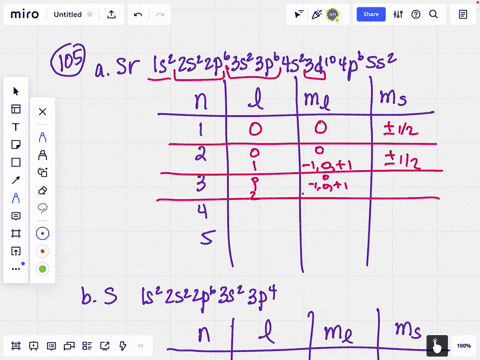The height and width of the screenshot is (360, 480).
Task: Search the board with magnifier icon
Action: 433,14
